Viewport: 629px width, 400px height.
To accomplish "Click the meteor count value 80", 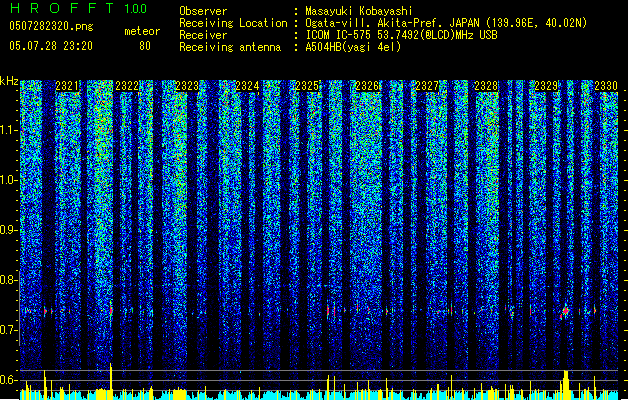I will pyautogui.click(x=145, y=46).
